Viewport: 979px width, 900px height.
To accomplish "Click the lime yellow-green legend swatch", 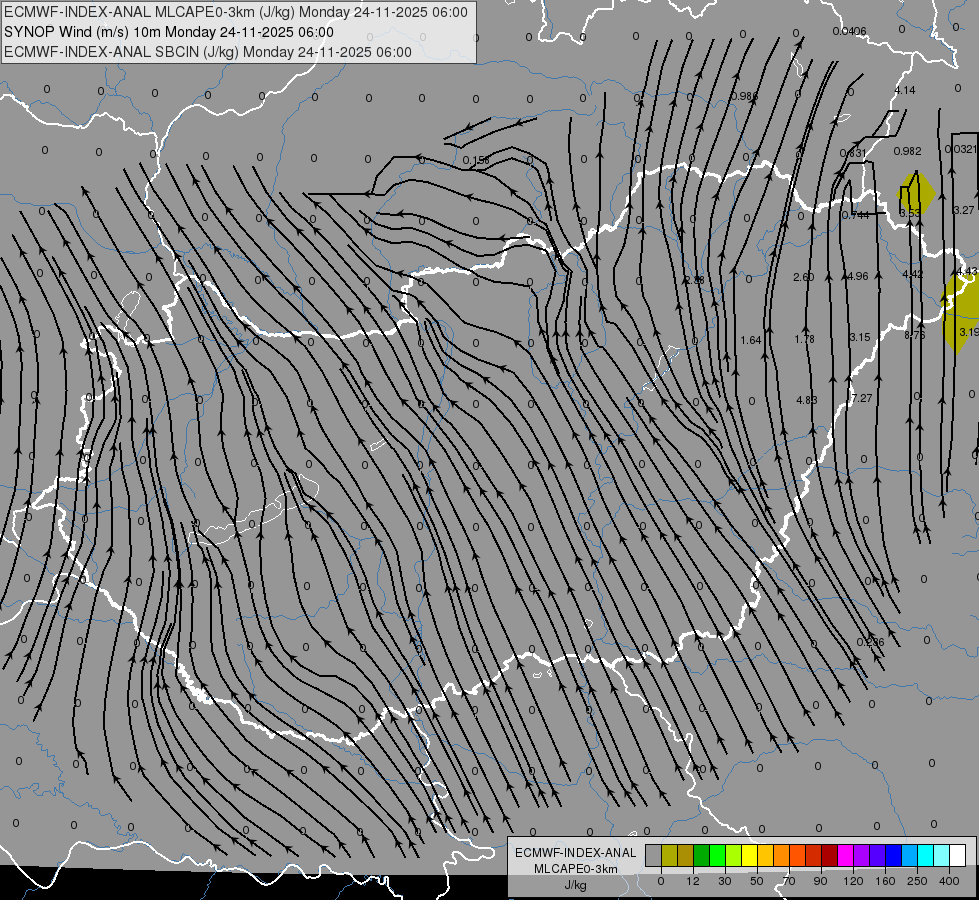I will (734, 855).
